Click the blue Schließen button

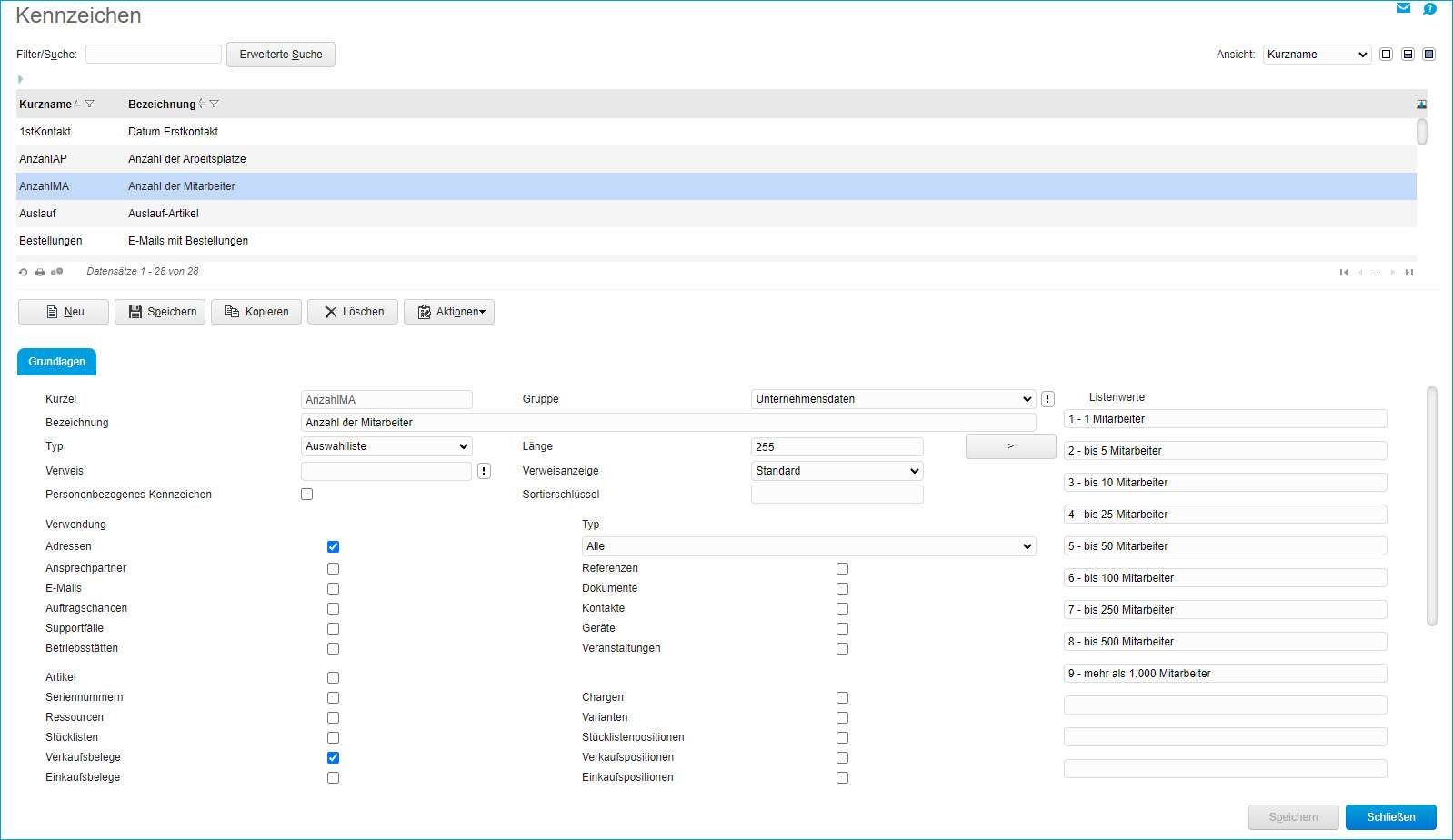1390,817
